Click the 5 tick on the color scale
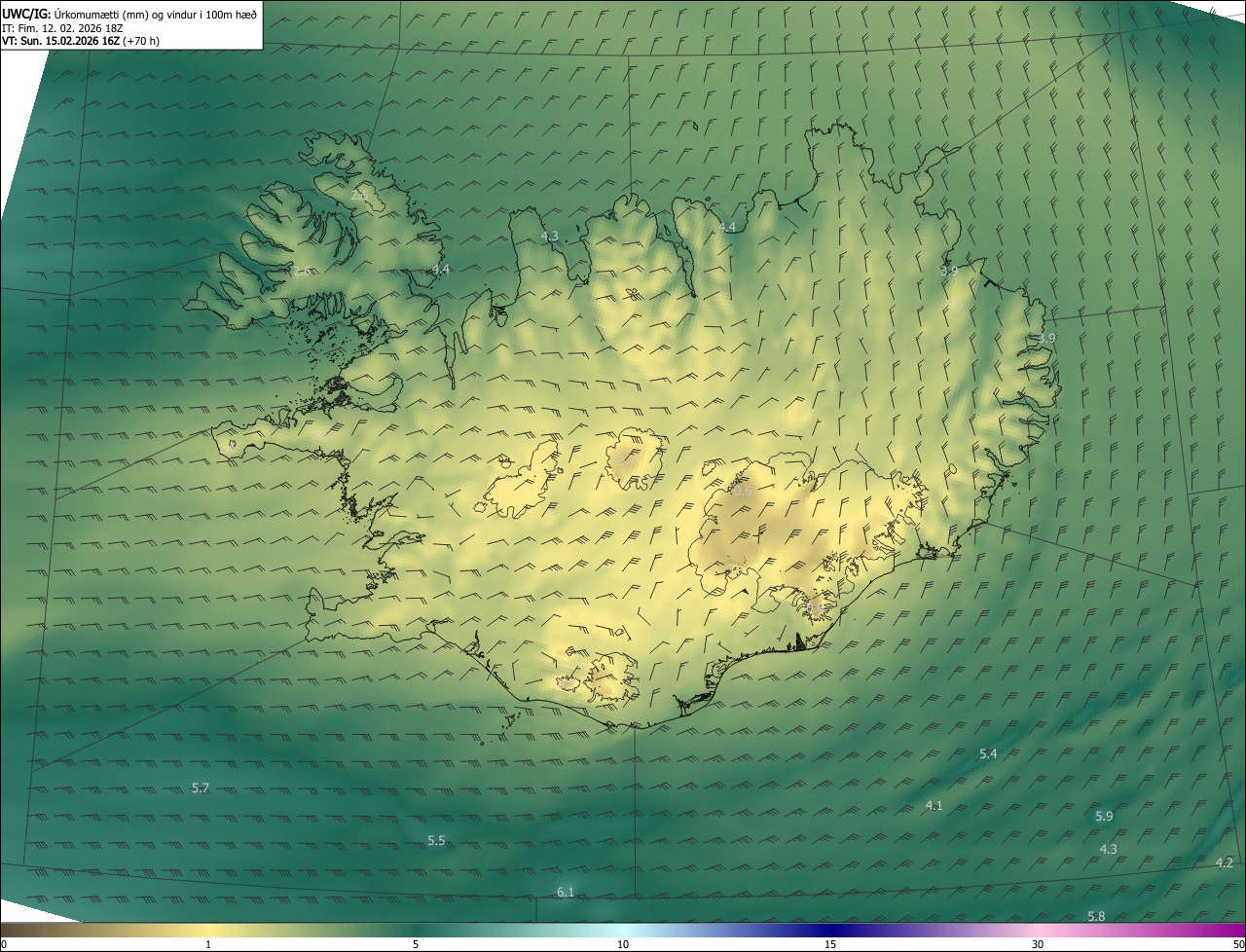 (x=416, y=944)
